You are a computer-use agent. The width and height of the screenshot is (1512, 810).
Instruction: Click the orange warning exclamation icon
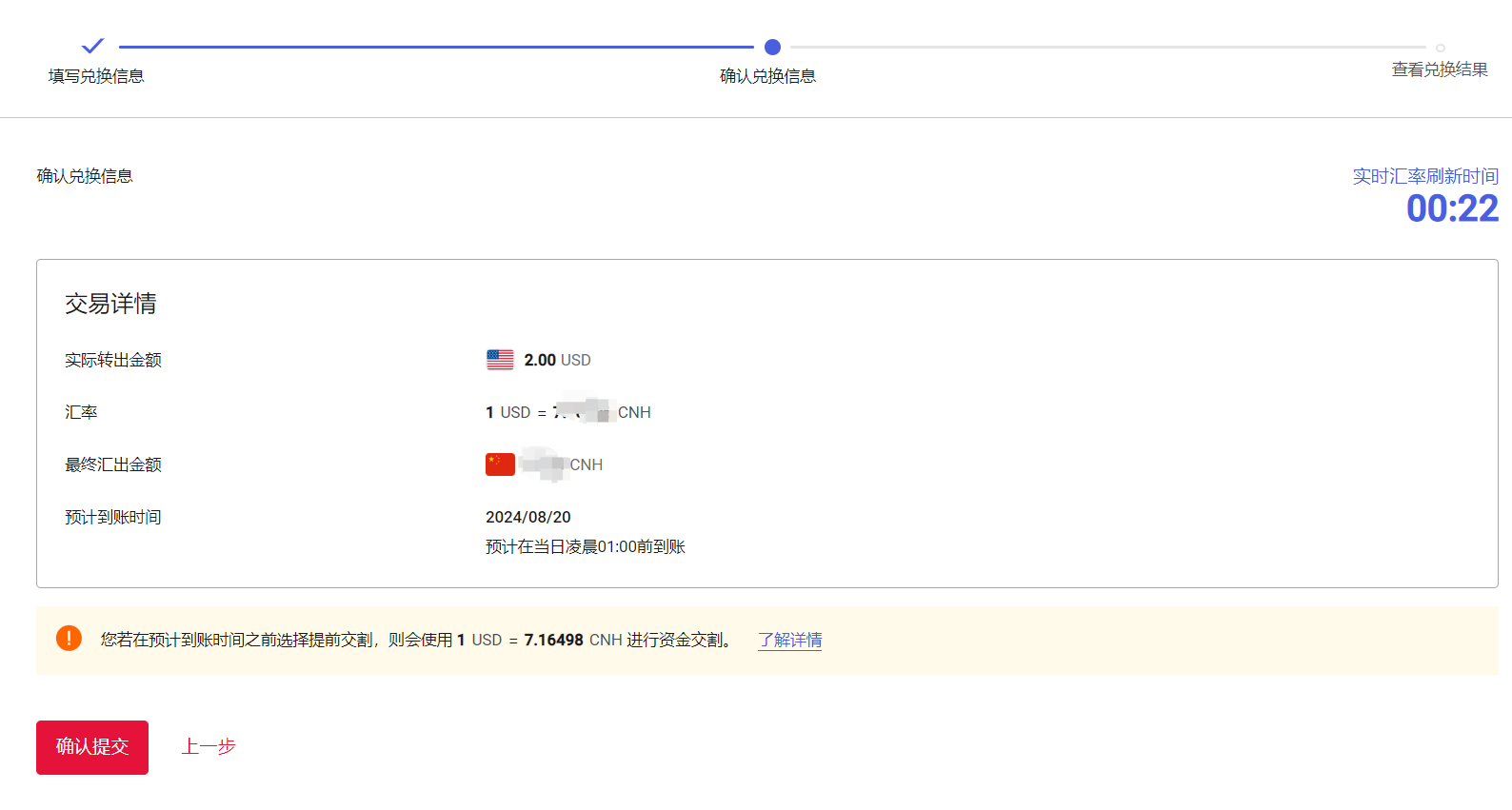point(69,639)
